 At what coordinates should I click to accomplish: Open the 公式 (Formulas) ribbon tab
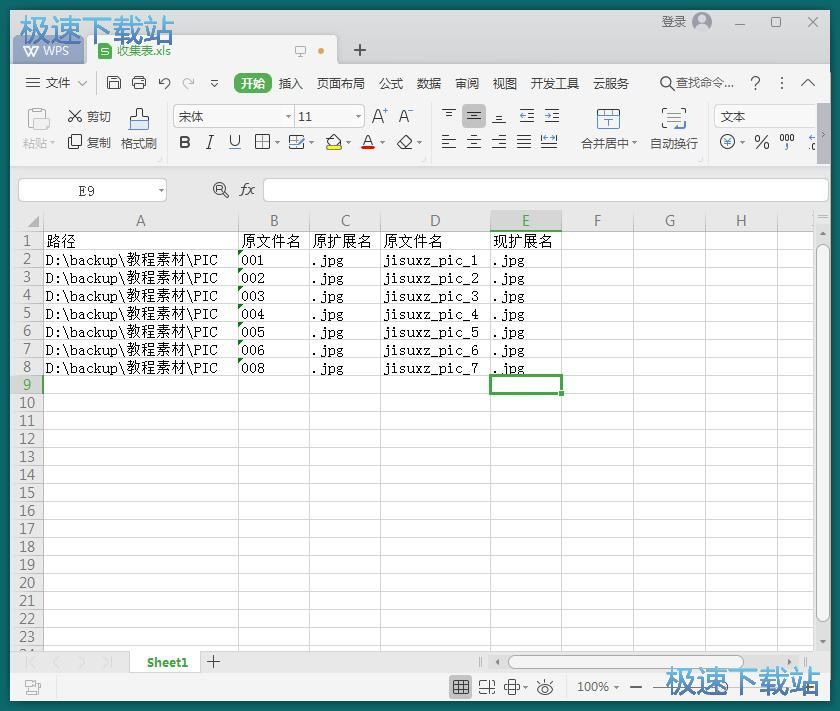pyautogui.click(x=391, y=83)
